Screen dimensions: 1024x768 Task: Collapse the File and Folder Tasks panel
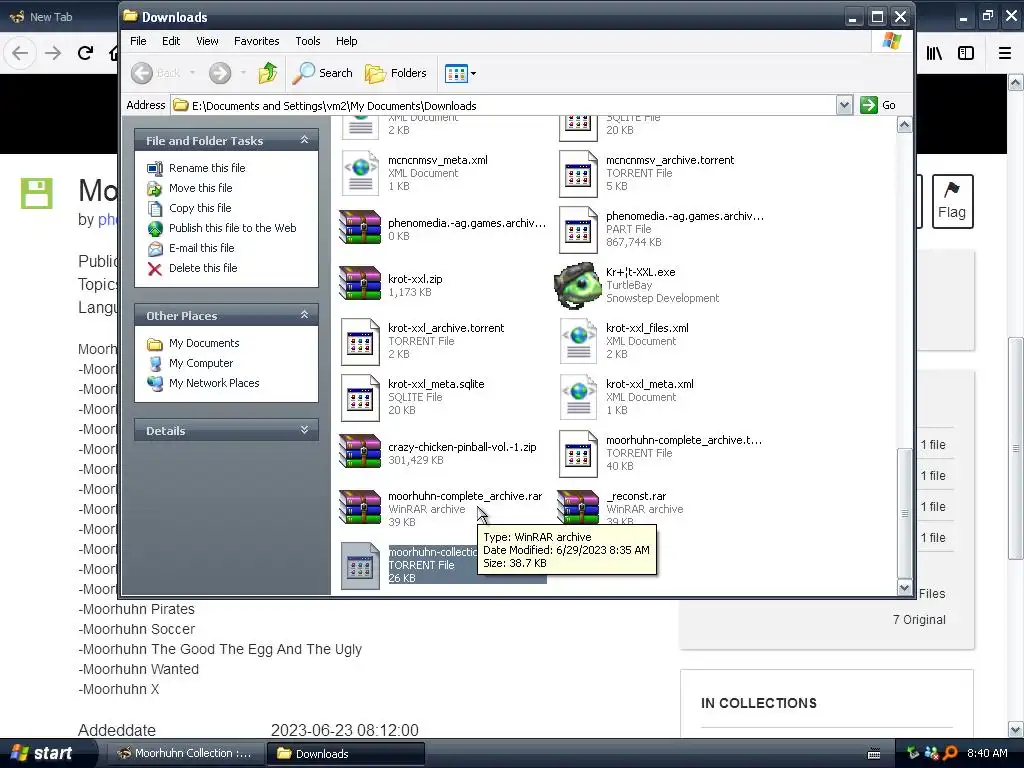[304, 140]
